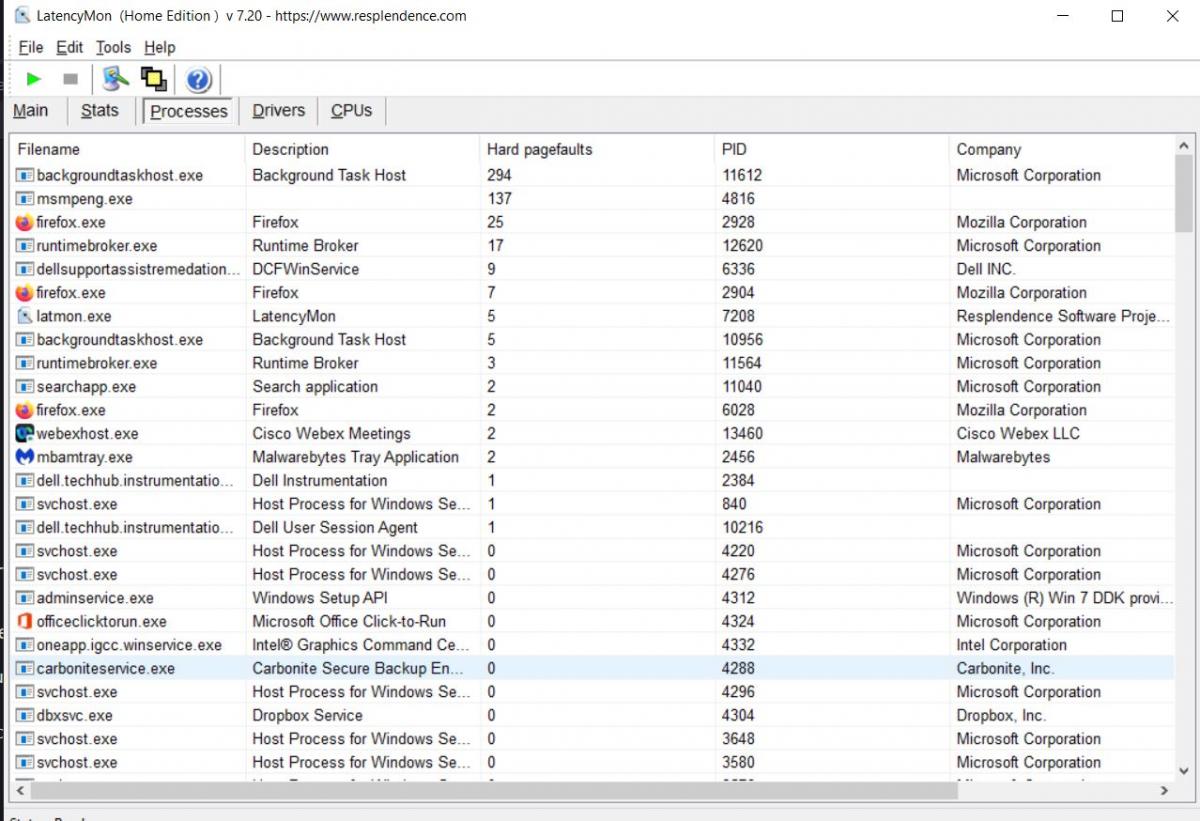Image resolution: width=1200 pixels, height=821 pixels.
Task: Select the 'Dropbox Service' description cell
Action: click(x=307, y=716)
